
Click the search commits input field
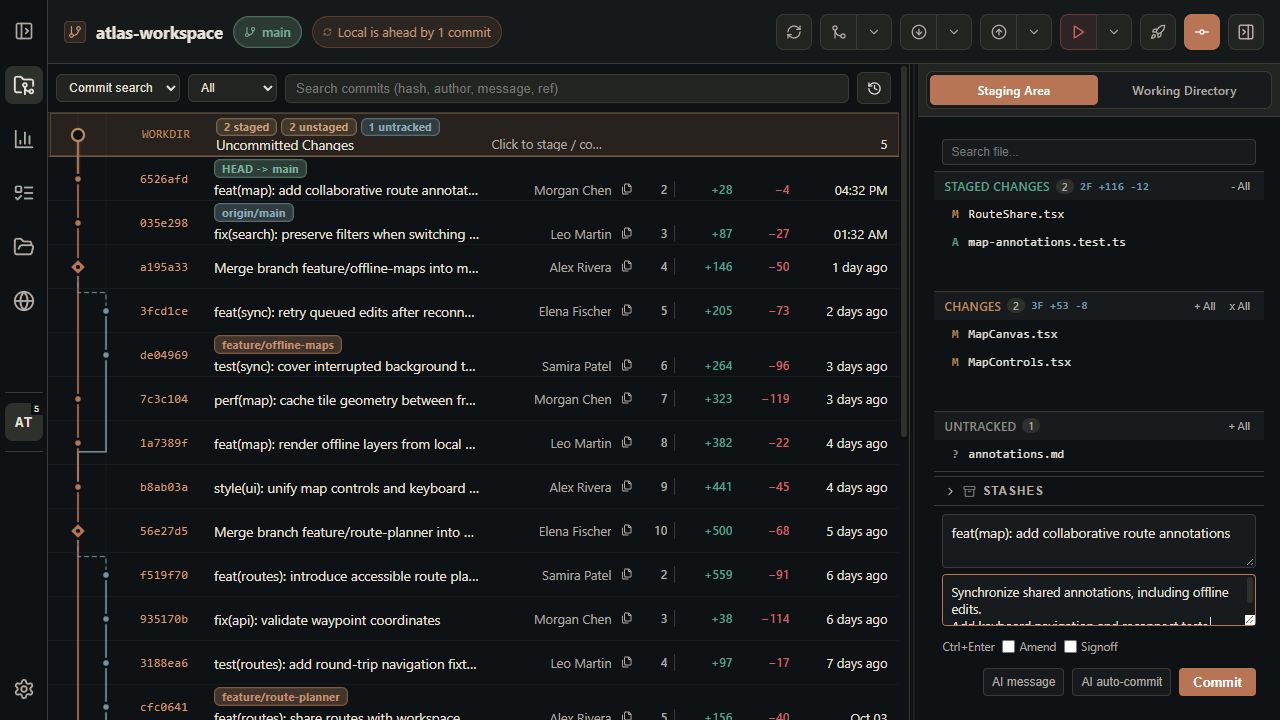coord(567,88)
